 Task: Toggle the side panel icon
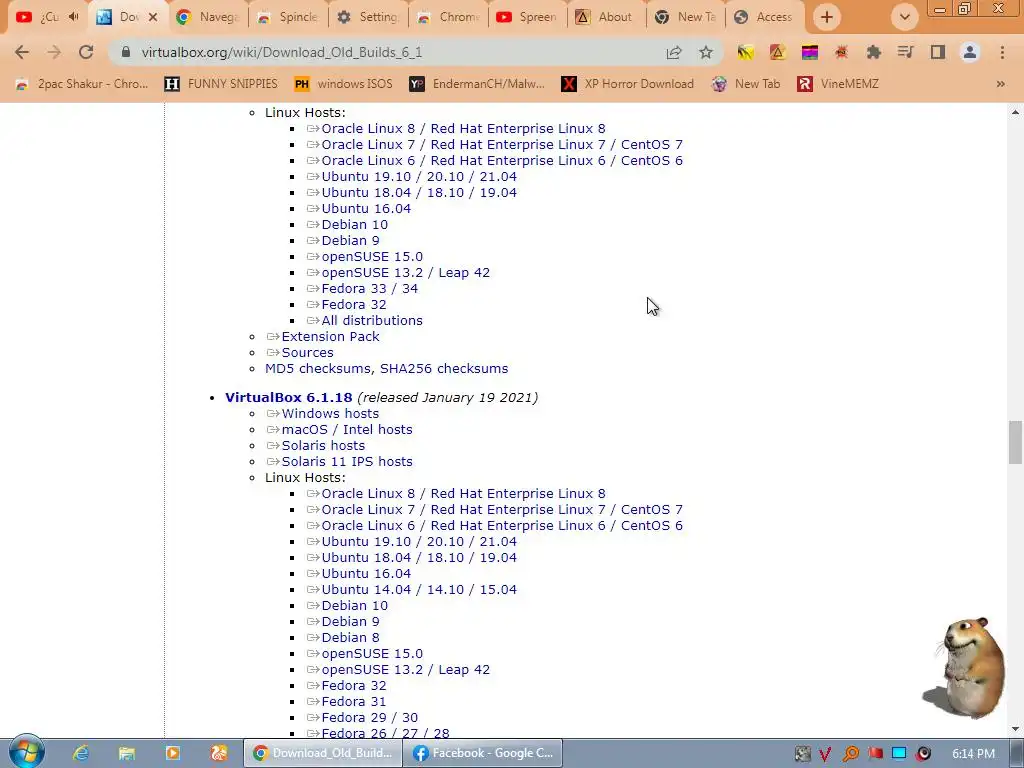(x=938, y=52)
